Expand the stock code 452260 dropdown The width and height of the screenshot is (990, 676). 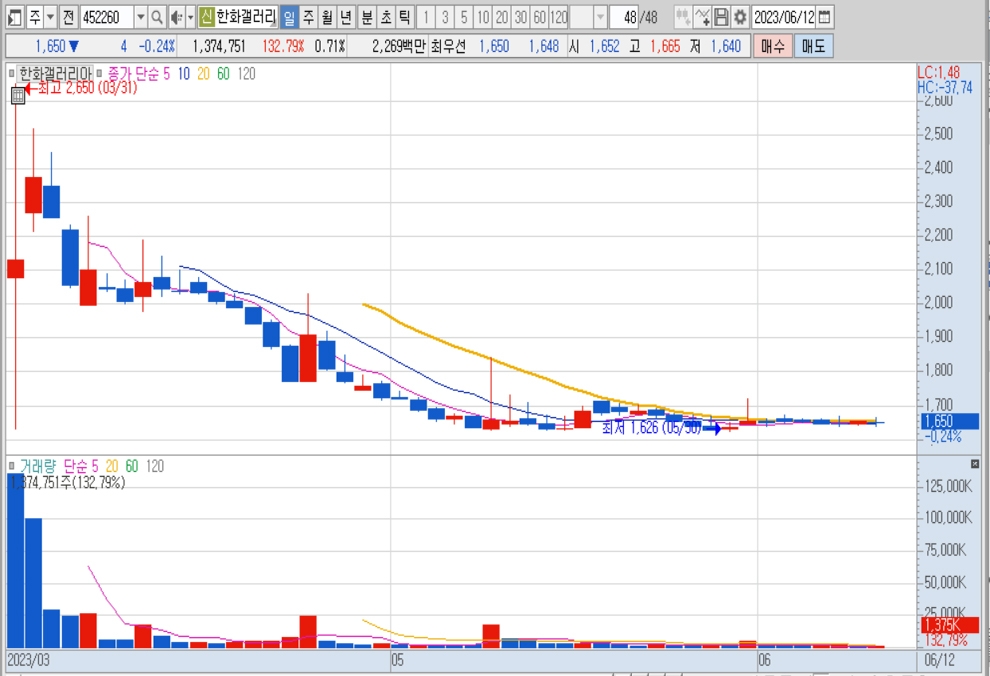[141, 17]
